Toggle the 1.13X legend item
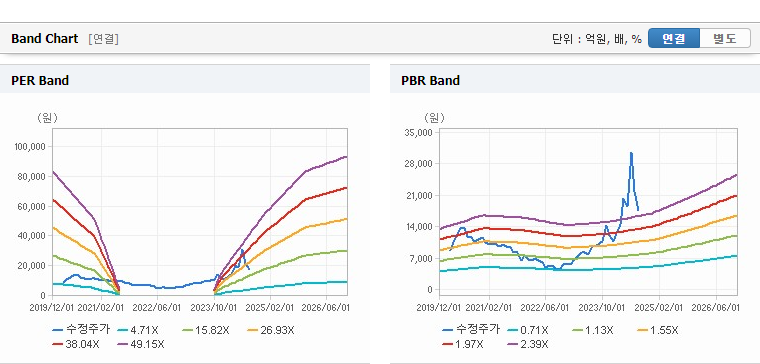The height and width of the screenshot is (364, 760). tap(592, 330)
